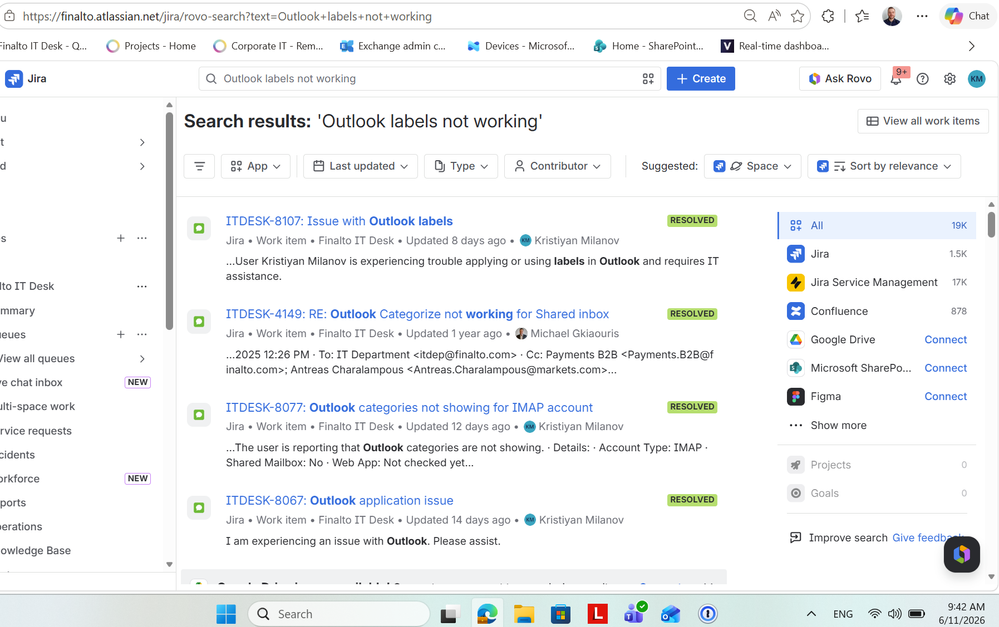The image size is (999, 627).
Task: Open ITDESK-4149 Outlook Categorize result
Action: 417,314
